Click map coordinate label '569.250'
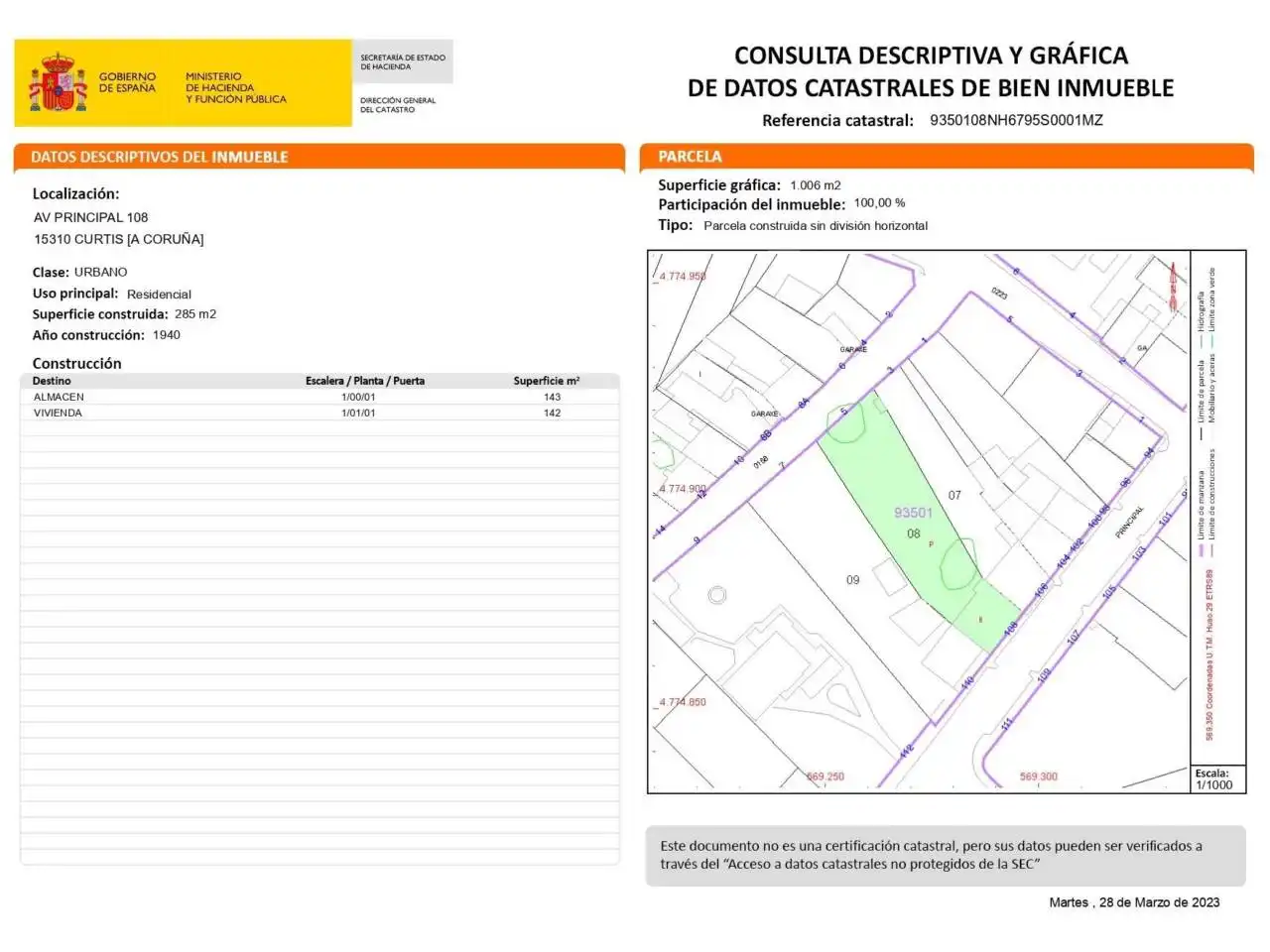This screenshot has width=1270, height=952. coord(825,776)
